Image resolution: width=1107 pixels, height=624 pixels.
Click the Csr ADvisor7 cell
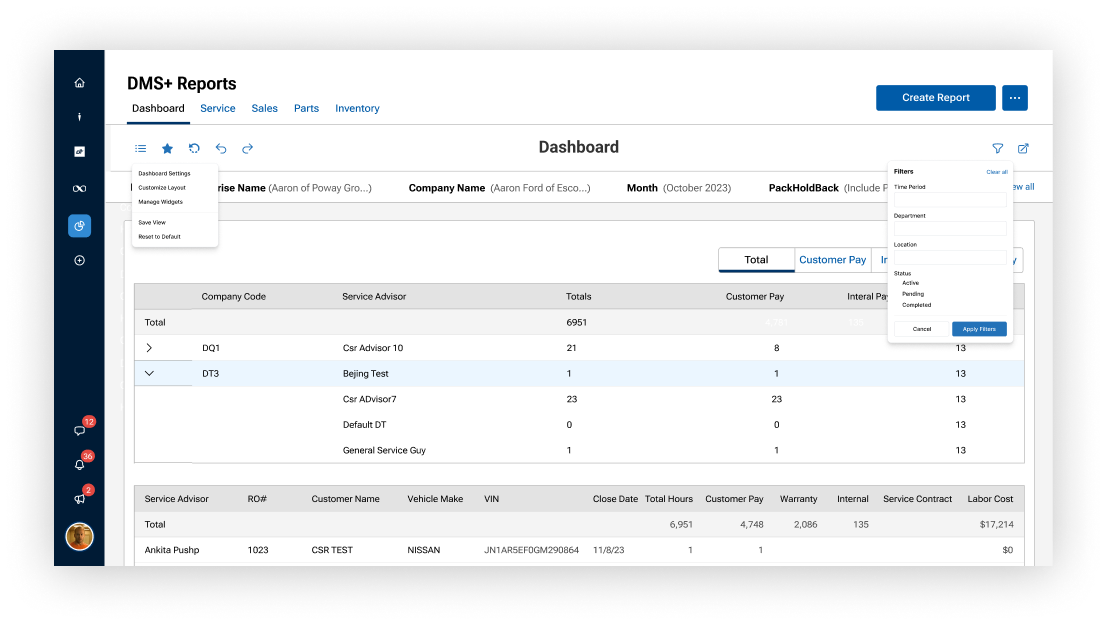pos(369,399)
